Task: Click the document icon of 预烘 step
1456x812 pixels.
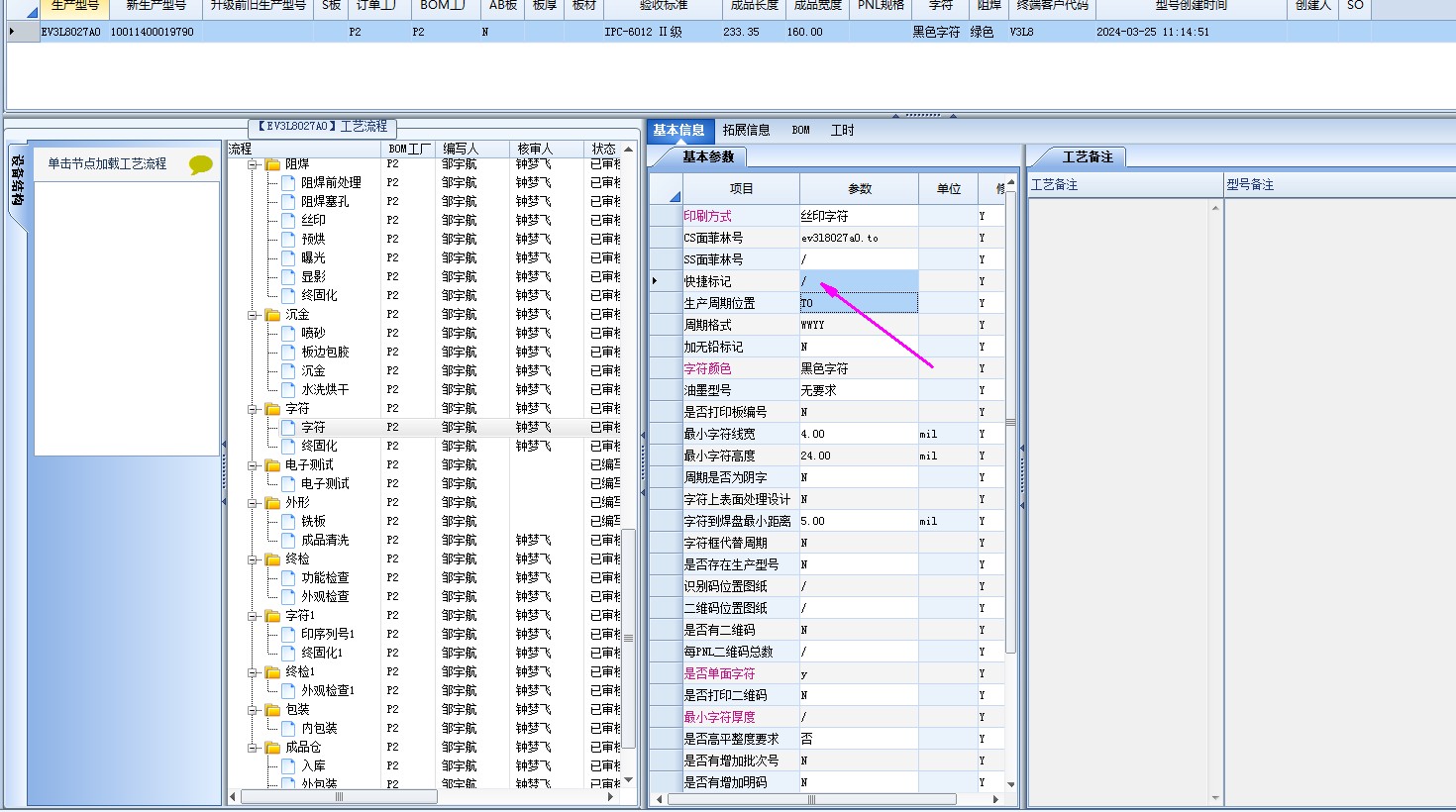Action: (x=288, y=240)
